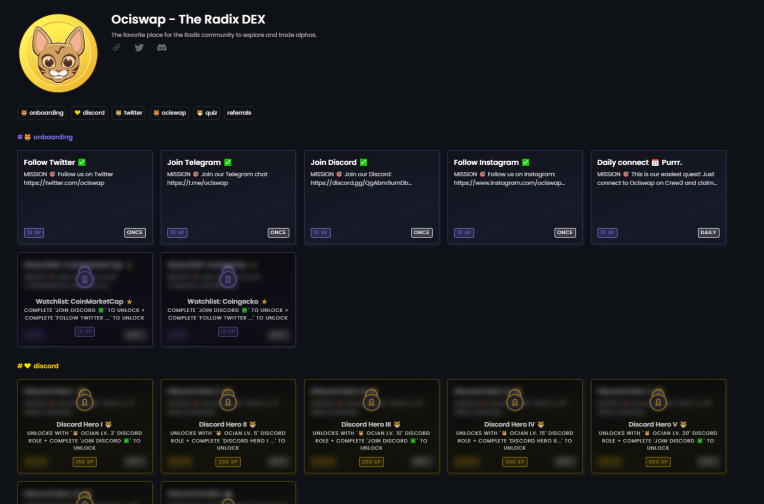Click the '# discord' section heading
The width and height of the screenshot is (764, 504).
pyautogui.click(x=38, y=366)
